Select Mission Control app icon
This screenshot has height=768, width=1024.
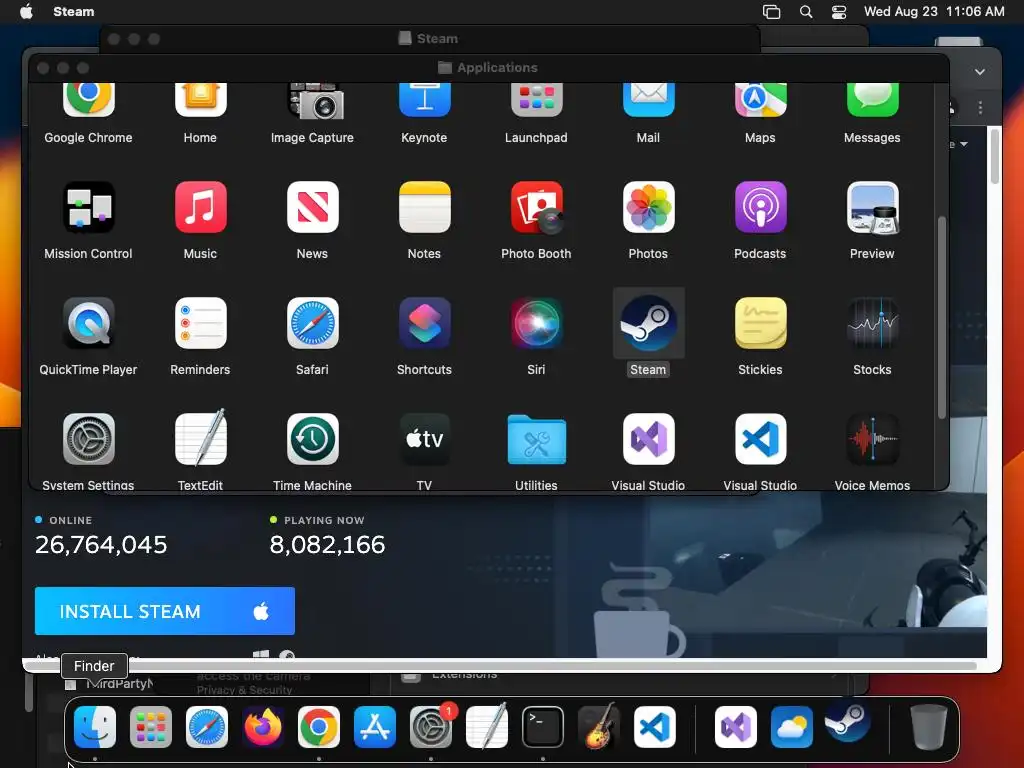(x=88, y=207)
